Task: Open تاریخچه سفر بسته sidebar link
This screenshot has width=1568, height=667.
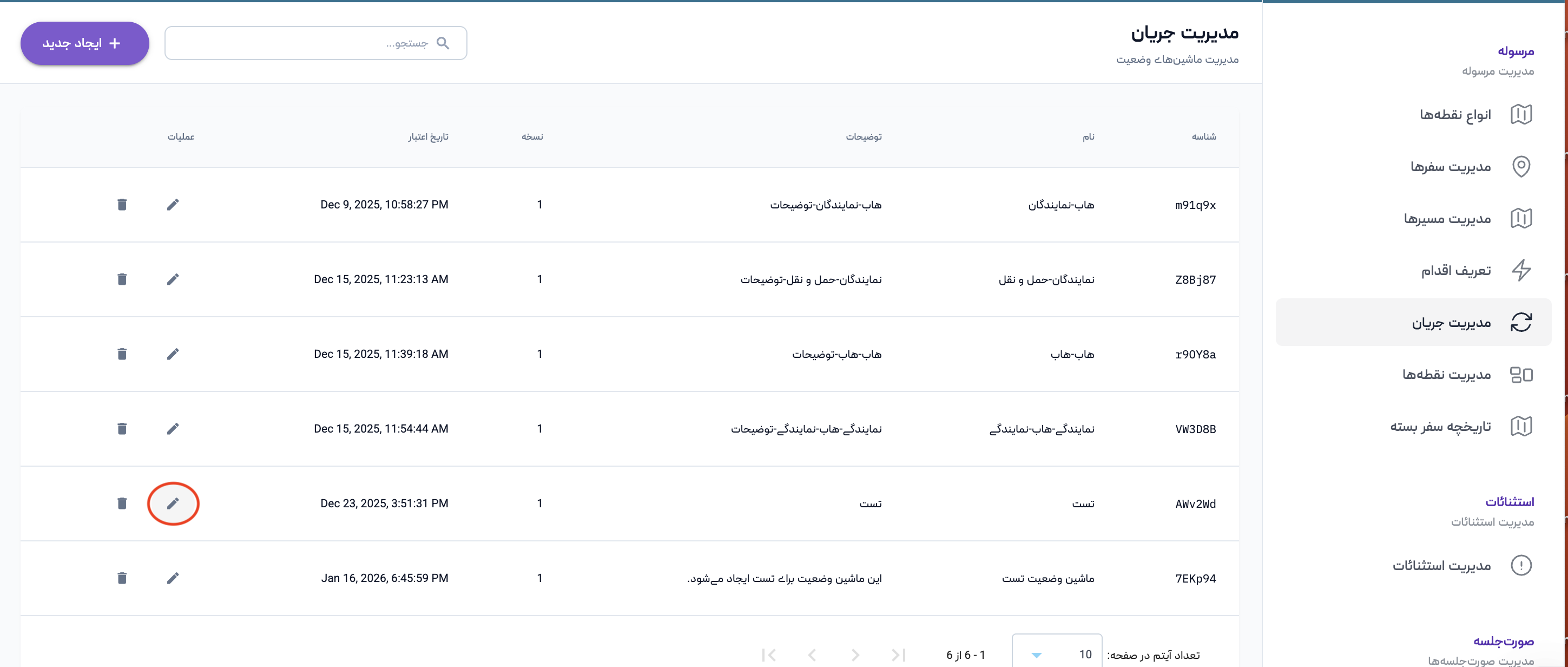Action: [x=1440, y=427]
